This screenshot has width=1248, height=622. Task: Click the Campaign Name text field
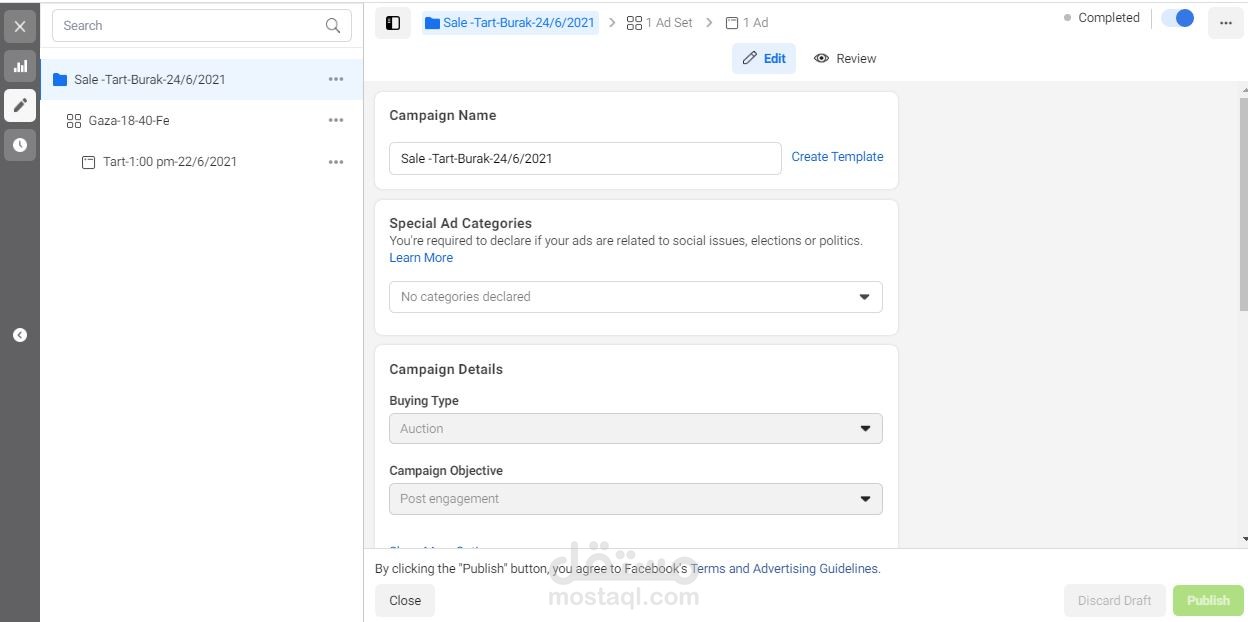(585, 158)
